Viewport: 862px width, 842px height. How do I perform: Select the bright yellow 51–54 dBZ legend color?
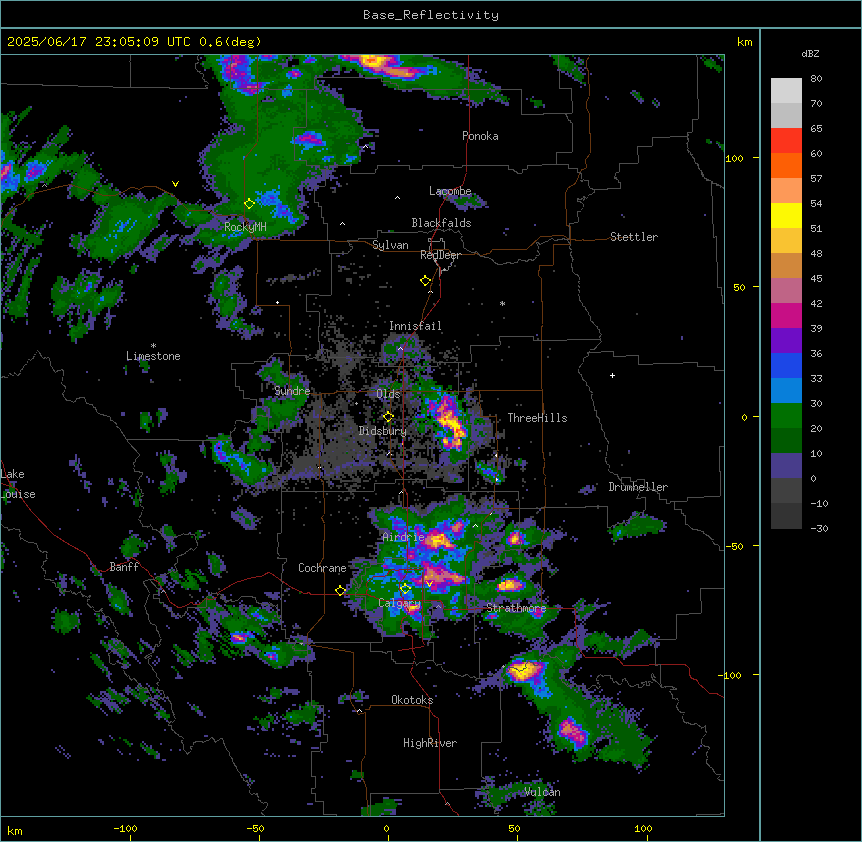pos(786,215)
